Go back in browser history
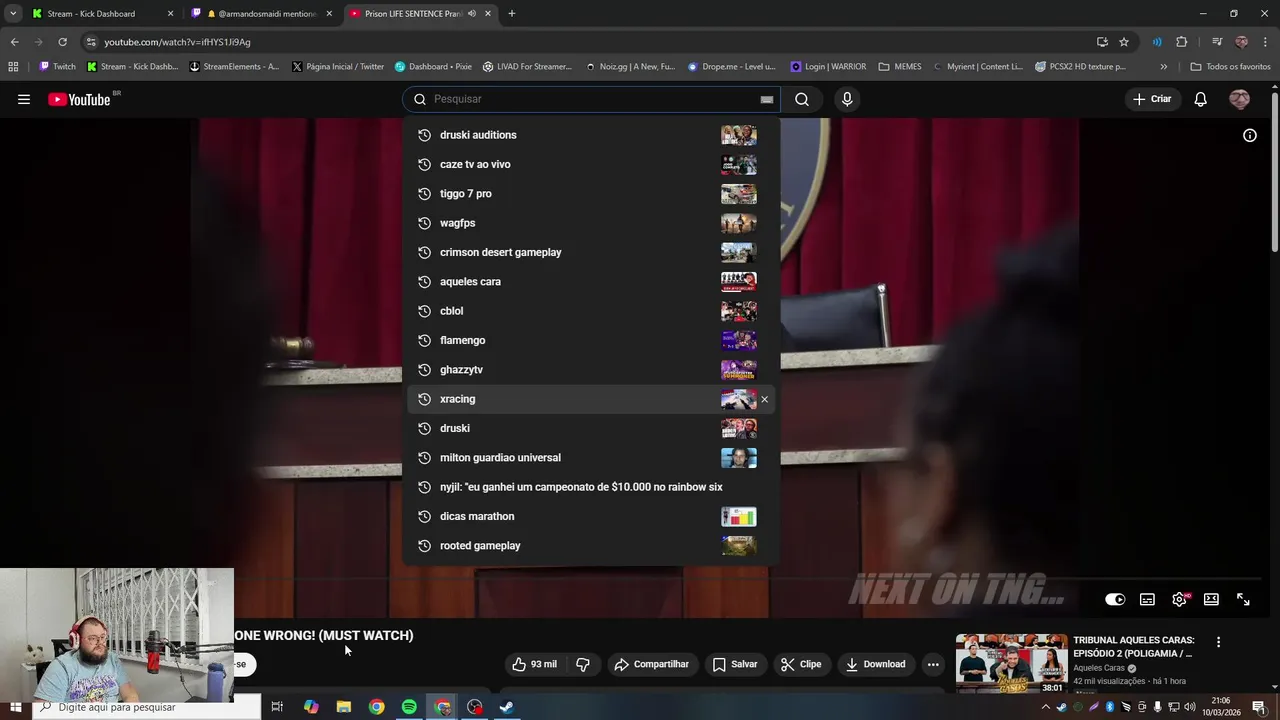The image size is (1280, 720). click(x=14, y=42)
